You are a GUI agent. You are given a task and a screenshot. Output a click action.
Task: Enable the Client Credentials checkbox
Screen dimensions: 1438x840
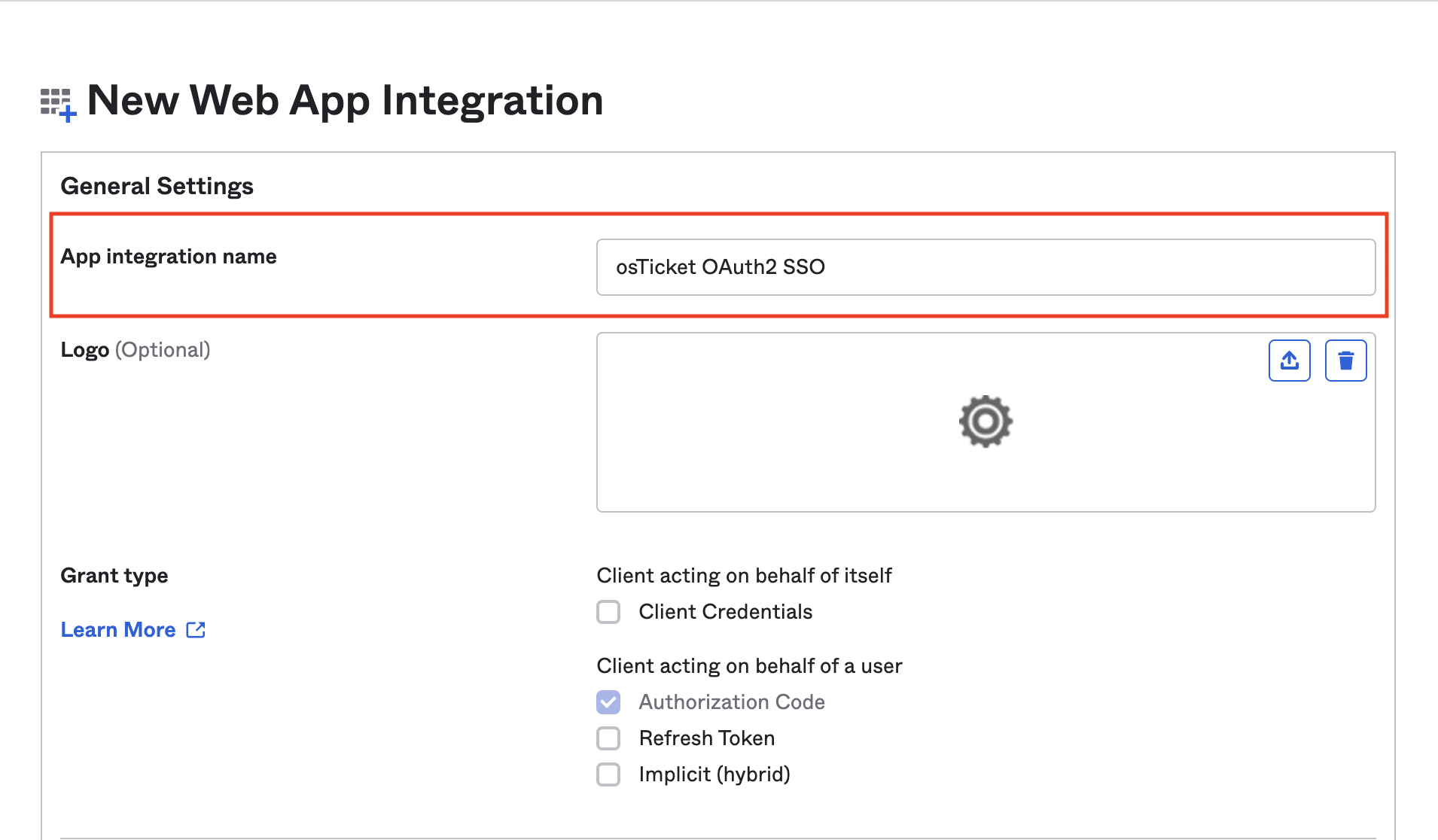click(x=608, y=612)
